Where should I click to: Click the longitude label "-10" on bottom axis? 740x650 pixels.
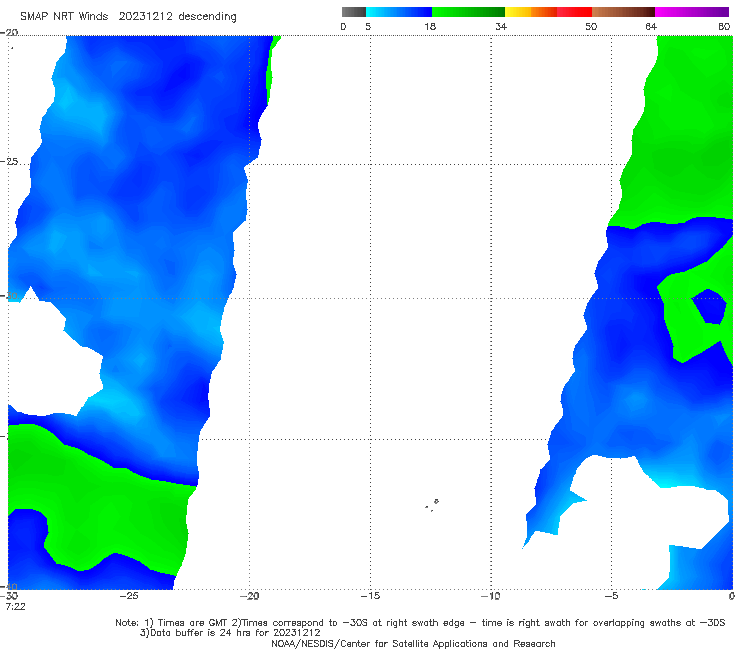[x=491, y=596]
